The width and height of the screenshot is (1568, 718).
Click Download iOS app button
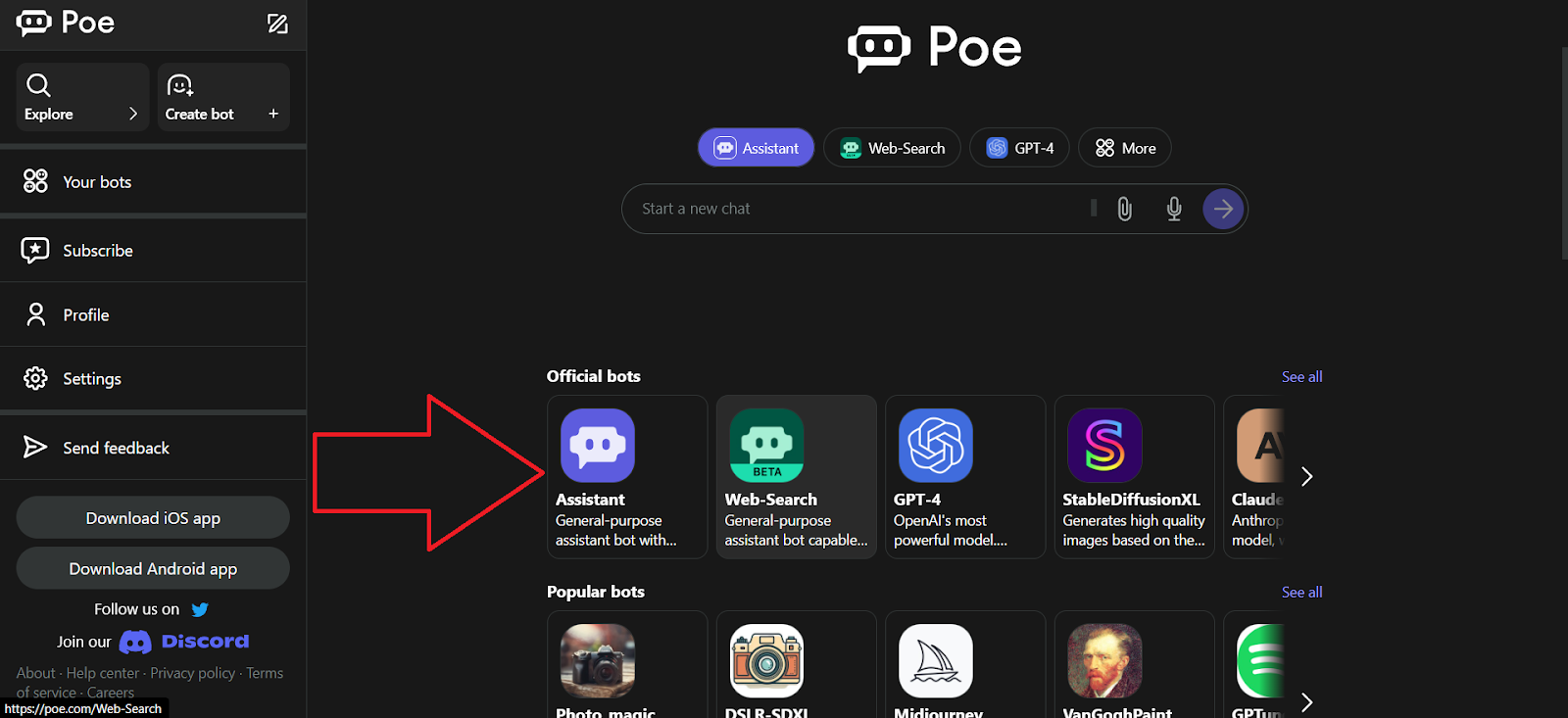coord(153,517)
